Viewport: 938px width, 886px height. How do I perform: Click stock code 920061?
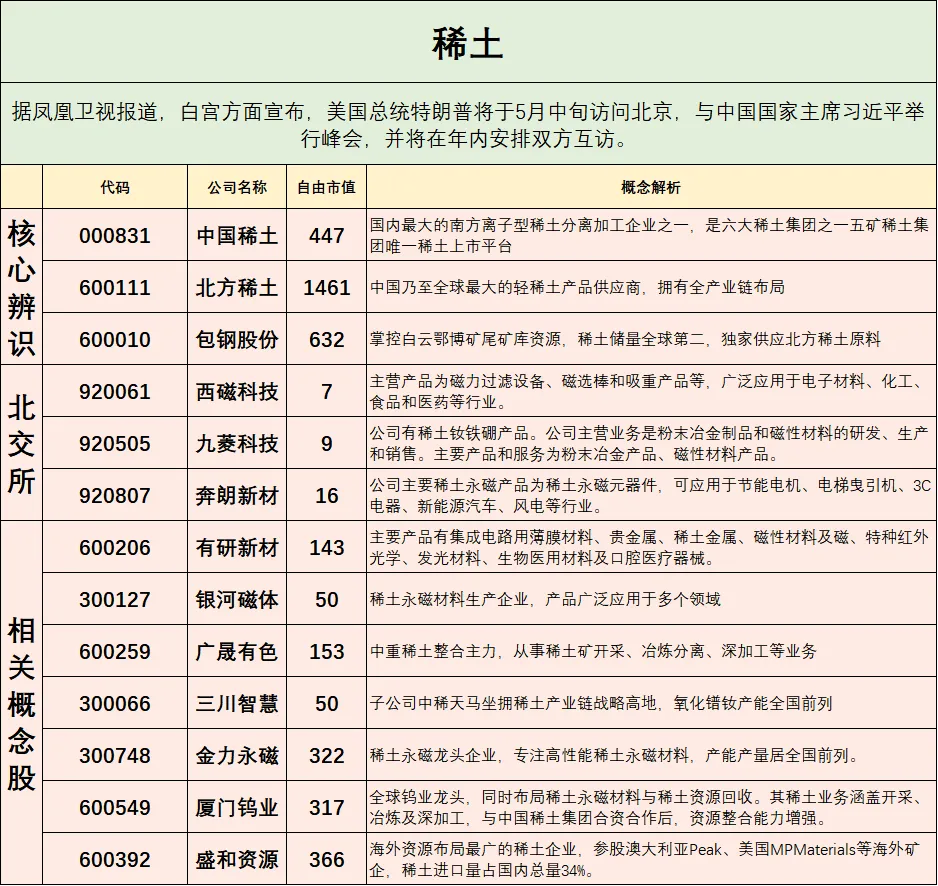pos(115,392)
